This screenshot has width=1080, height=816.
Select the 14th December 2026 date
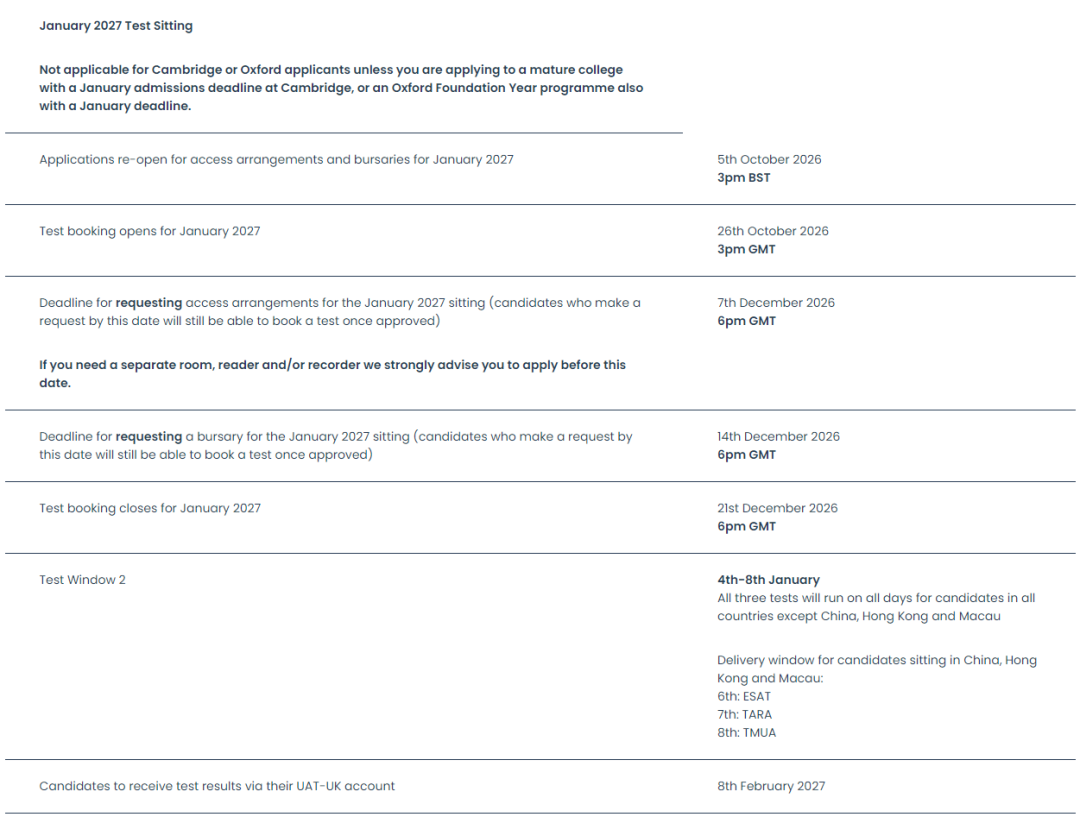[x=778, y=437]
